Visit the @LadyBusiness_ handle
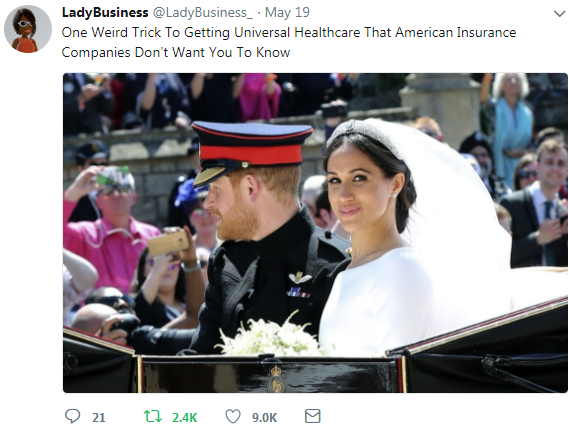This screenshot has height=430, width=569. (203, 13)
